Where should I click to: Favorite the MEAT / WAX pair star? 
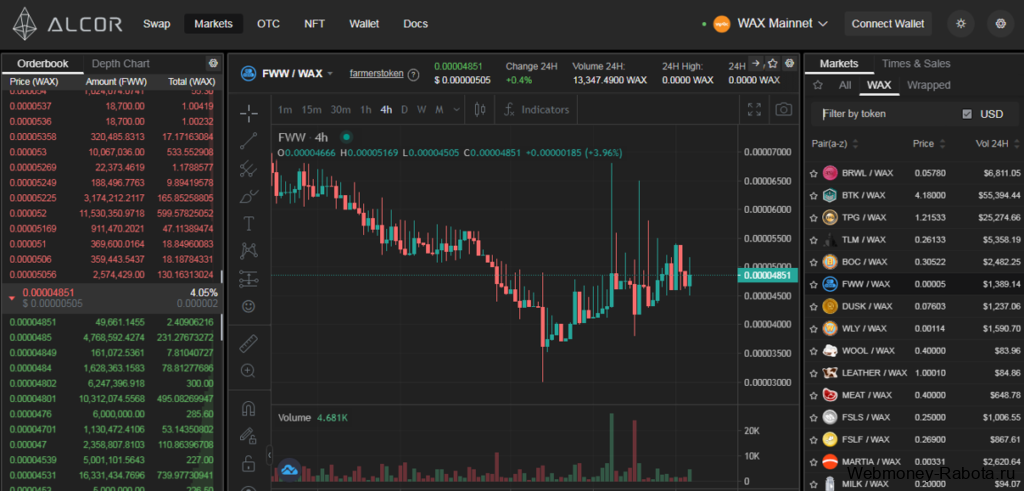coord(814,395)
